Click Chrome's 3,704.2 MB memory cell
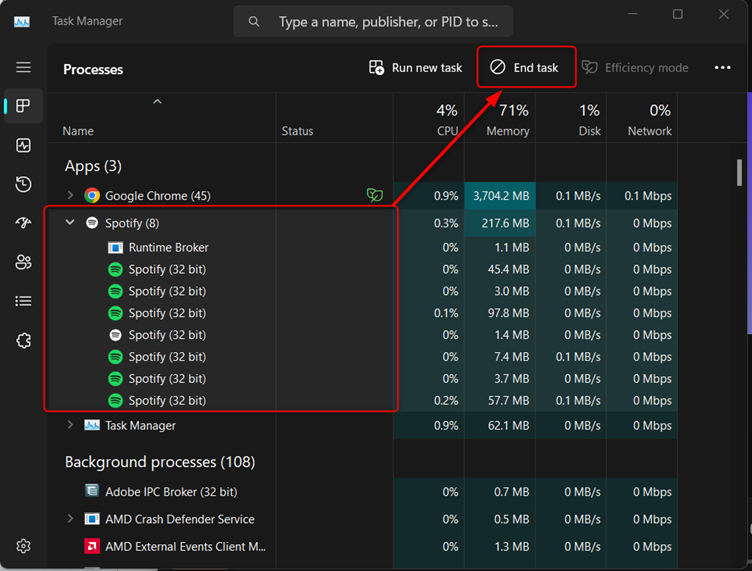This screenshot has width=752, height=571. tap(500, 196)
